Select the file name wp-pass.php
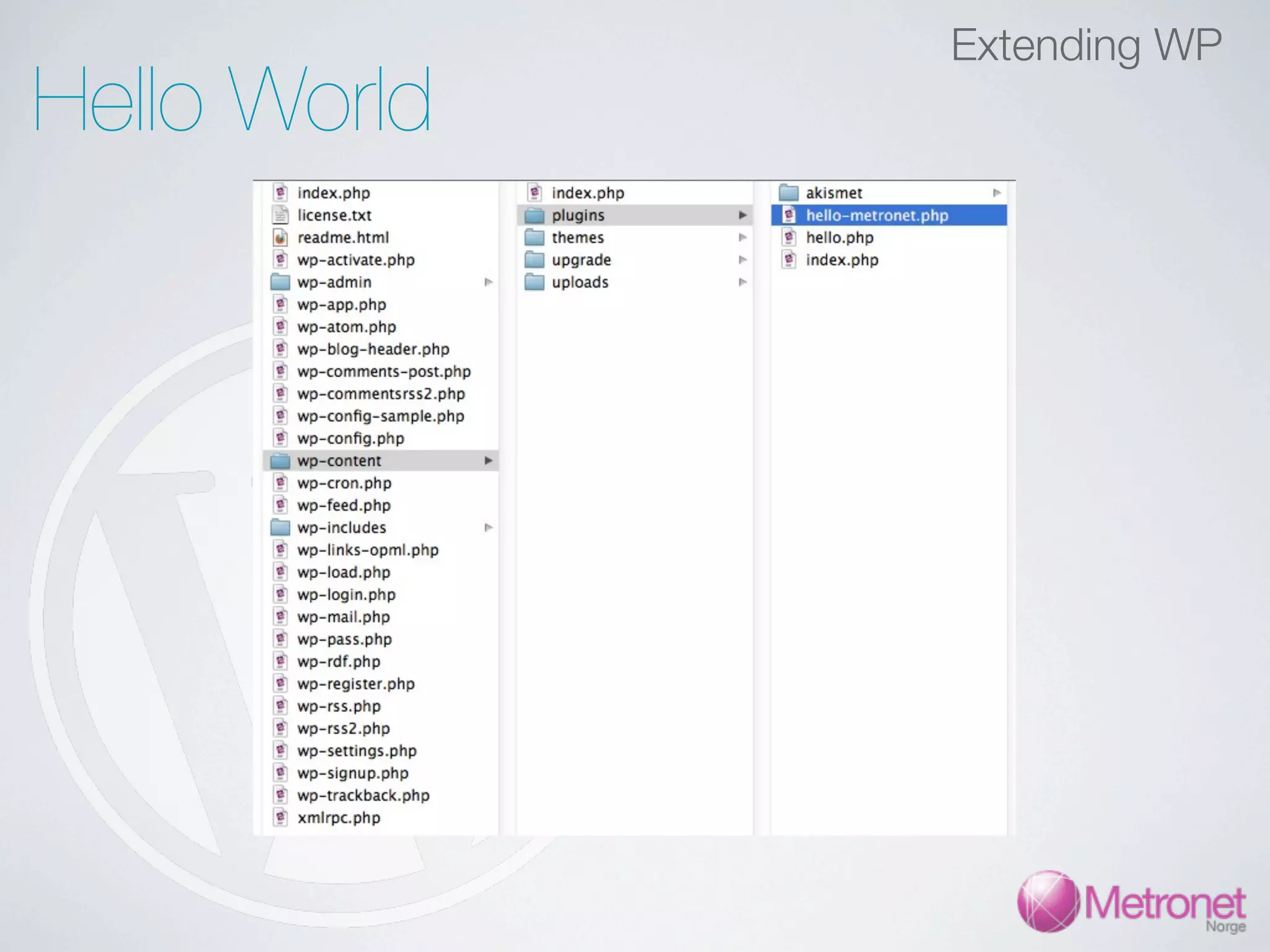Viewport: 1270px width, 952px height. click(x=345, y=640)
